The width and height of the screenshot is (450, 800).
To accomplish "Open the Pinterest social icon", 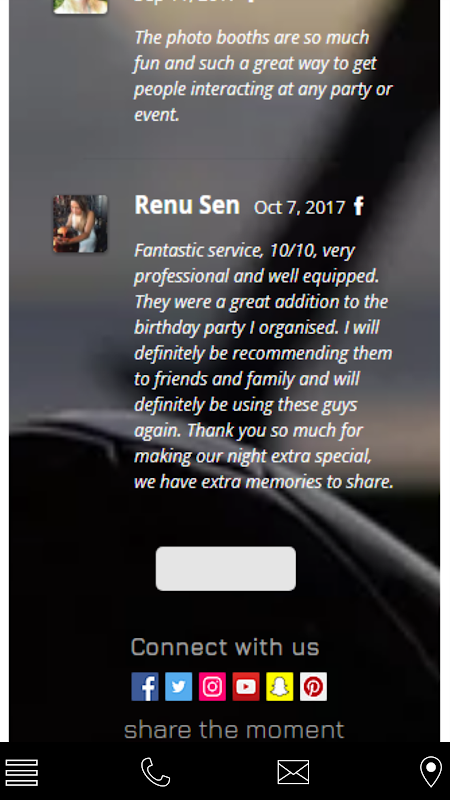I will (x=313, y=686).
